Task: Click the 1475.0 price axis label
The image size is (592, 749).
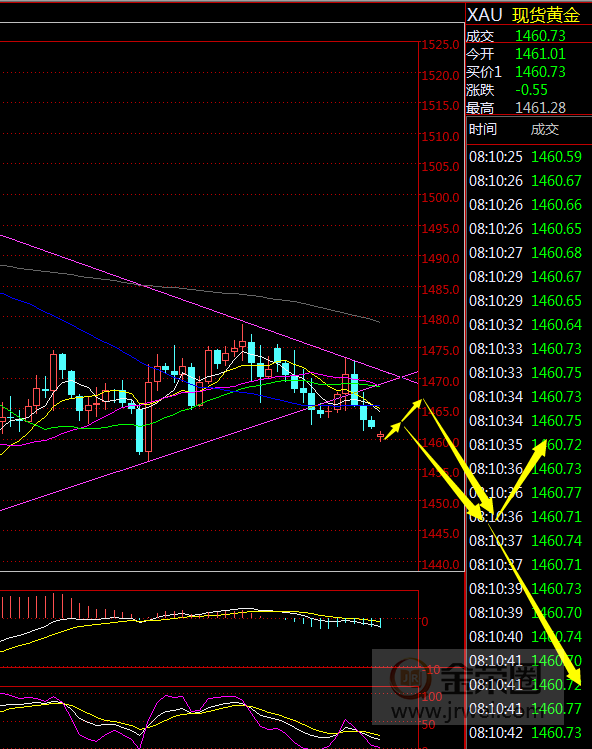Action: coord(440,351)
